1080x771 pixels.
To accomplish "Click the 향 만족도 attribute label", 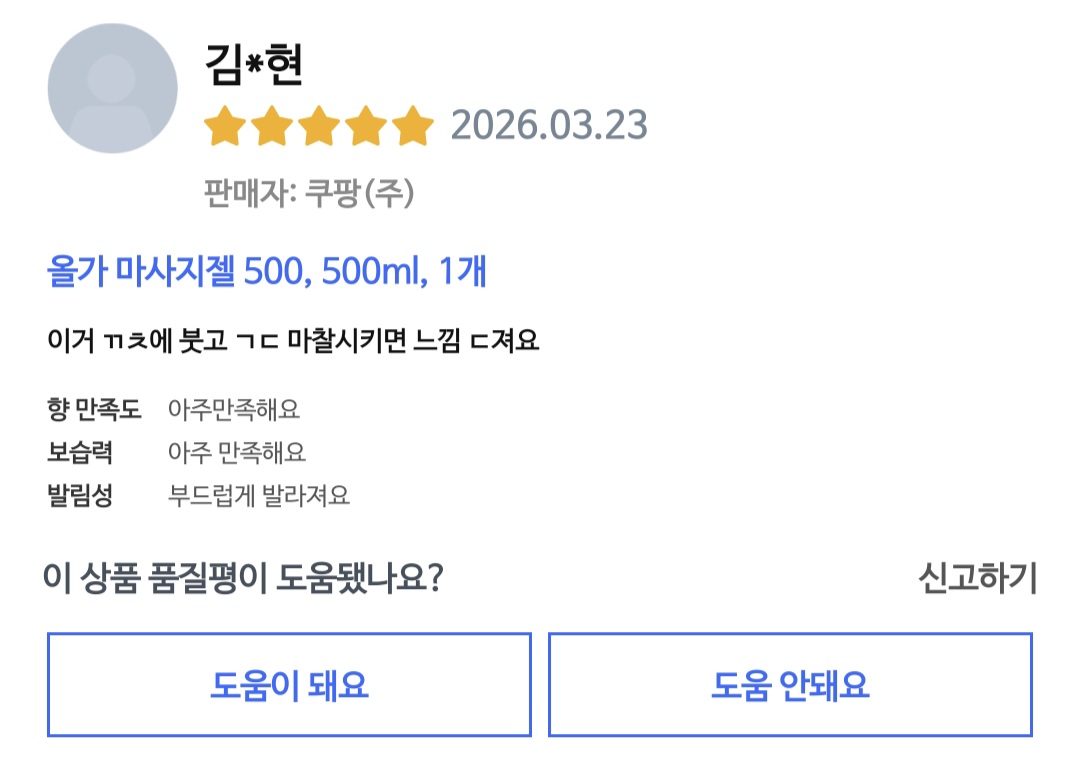I will click(x=94, y=409).
